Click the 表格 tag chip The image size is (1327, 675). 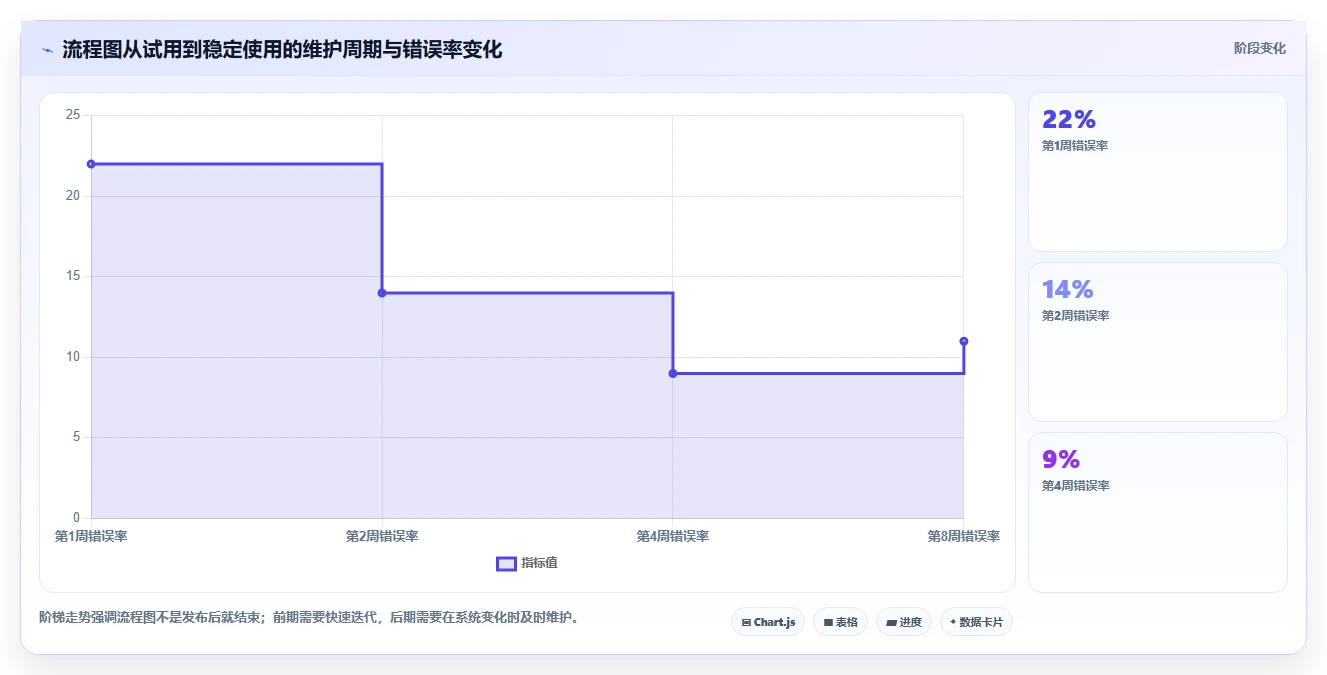tap(840, 622)
